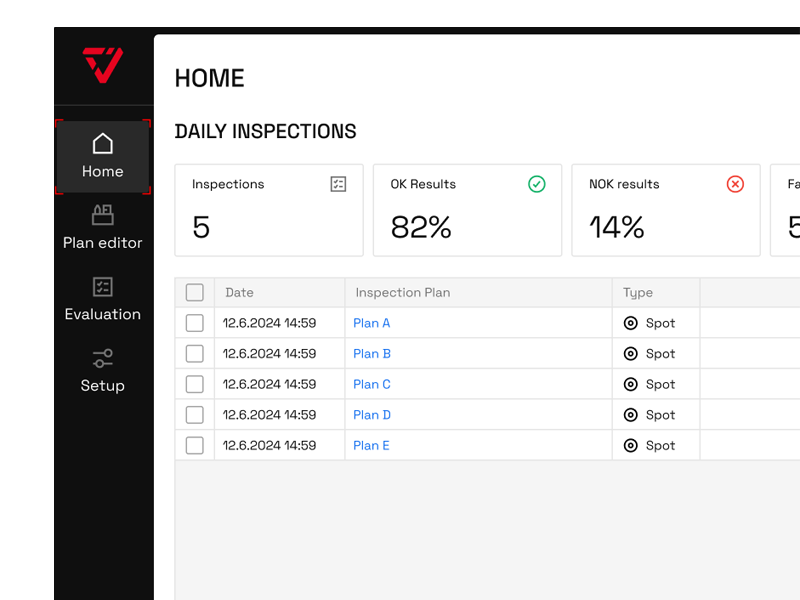Check the Plan A row checkbox
This screenshot has width=800, height=600.
point(195,323)
